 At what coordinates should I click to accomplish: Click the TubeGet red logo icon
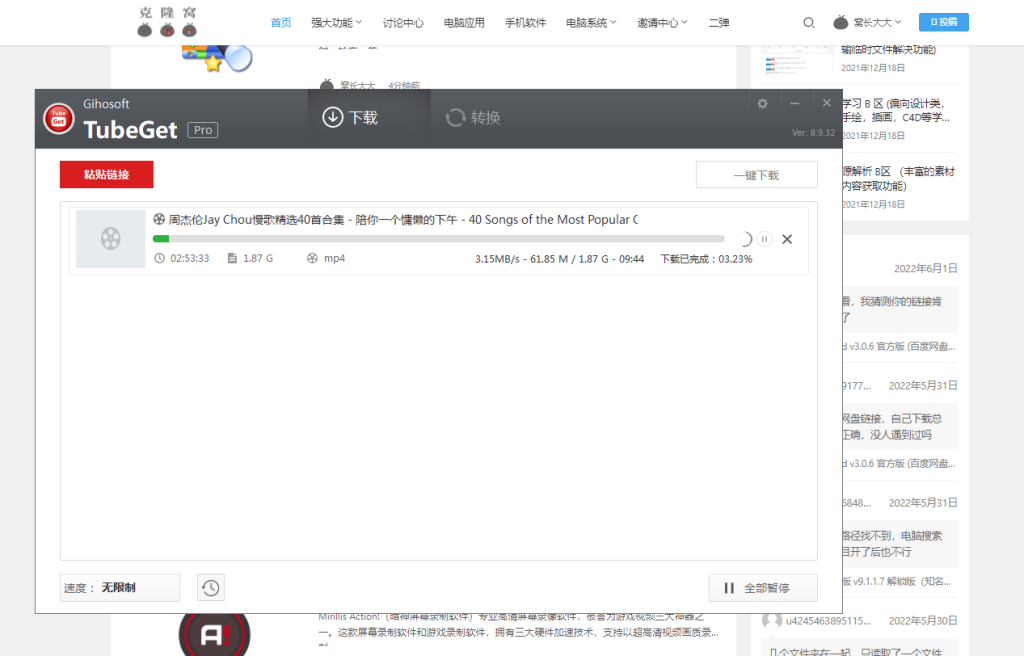click(x=59, y=120)
